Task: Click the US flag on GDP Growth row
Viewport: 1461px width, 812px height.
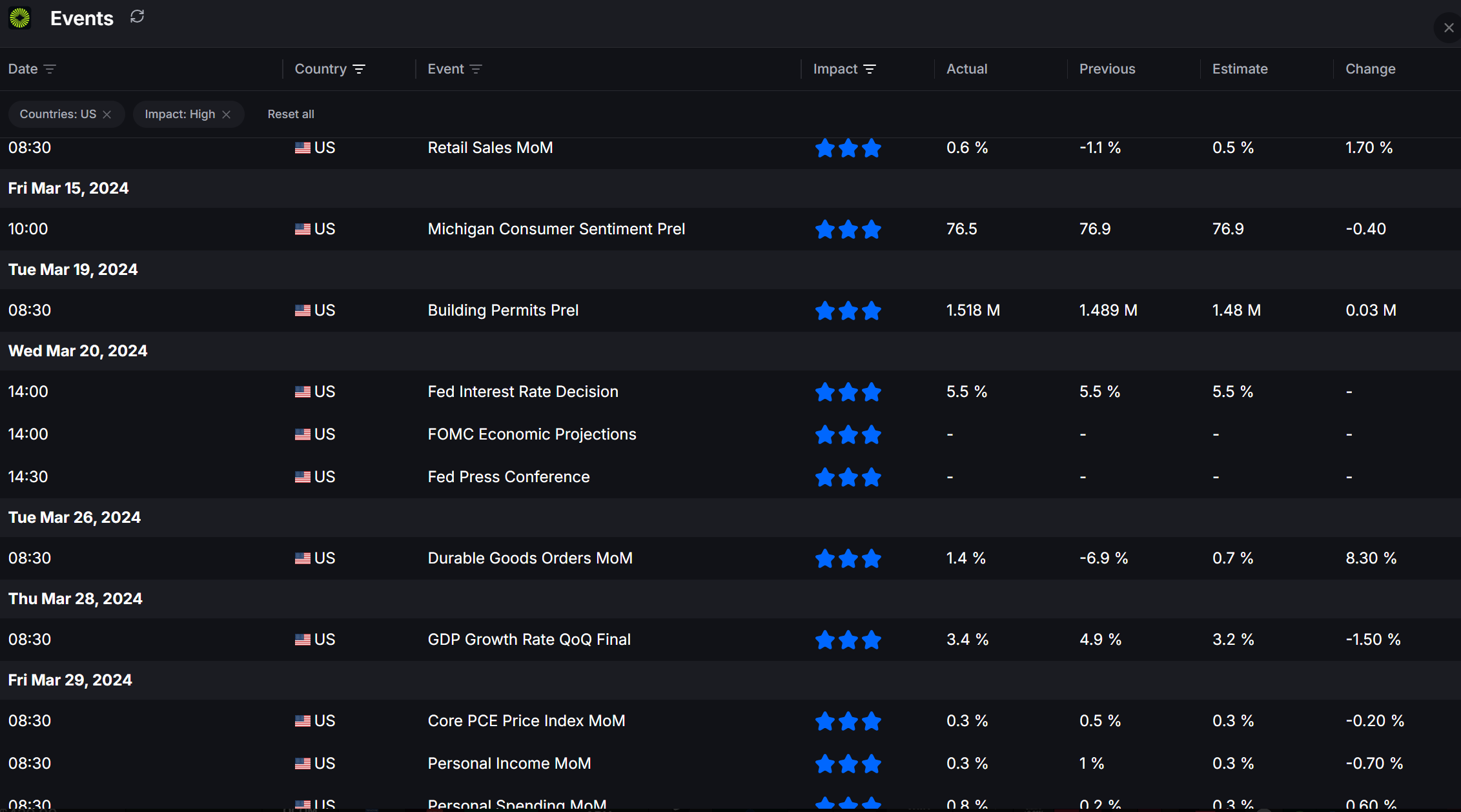Action: (x=303, y=640)
